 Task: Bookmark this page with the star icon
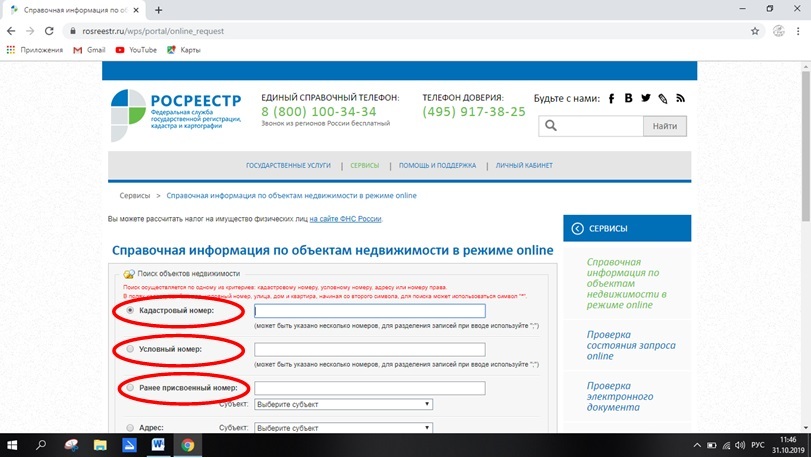pos(755,31)
